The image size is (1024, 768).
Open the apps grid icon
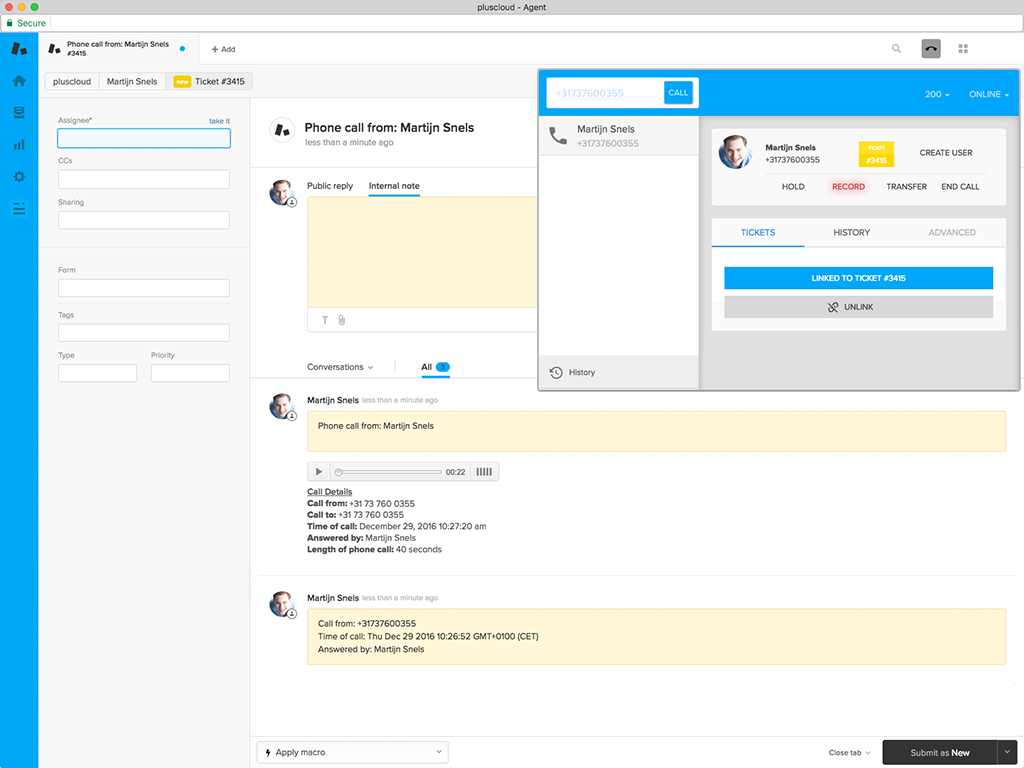coord(963,48)
